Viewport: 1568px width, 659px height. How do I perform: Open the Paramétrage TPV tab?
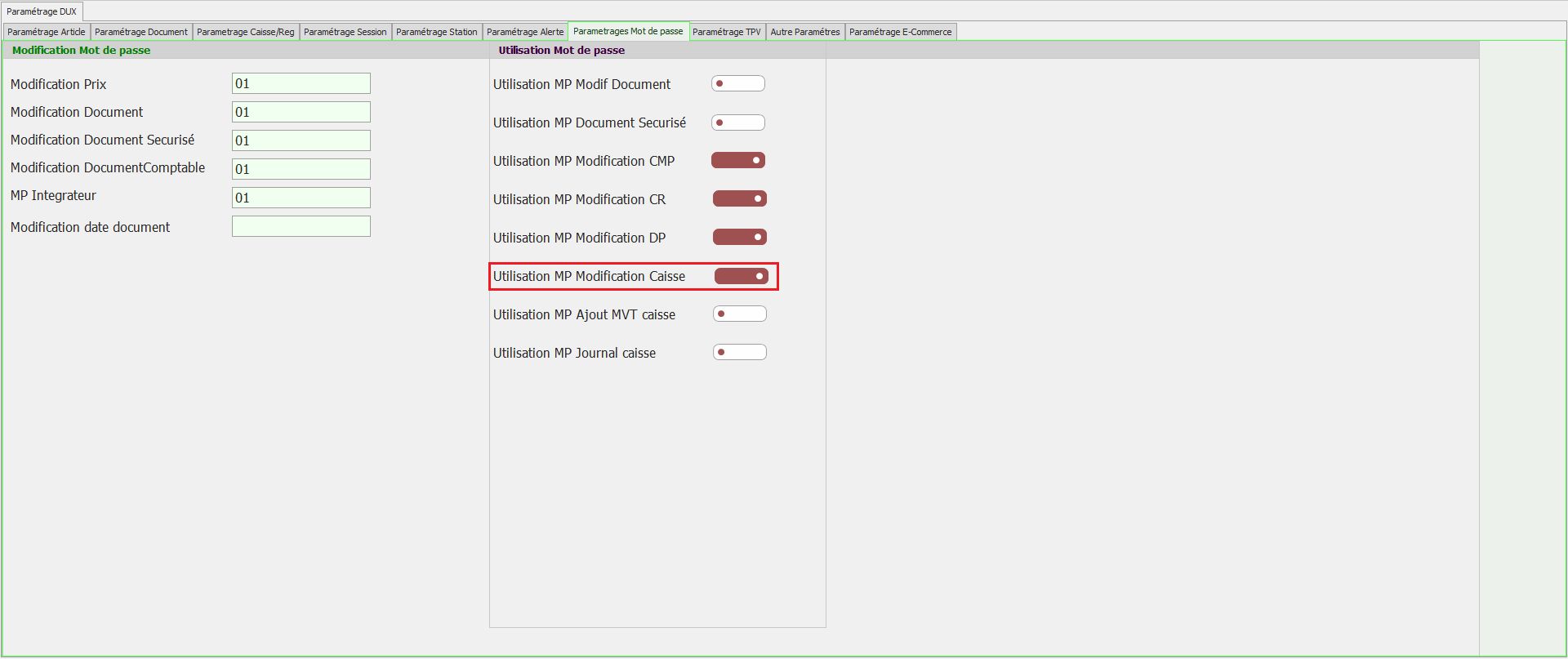coord(727,32)
